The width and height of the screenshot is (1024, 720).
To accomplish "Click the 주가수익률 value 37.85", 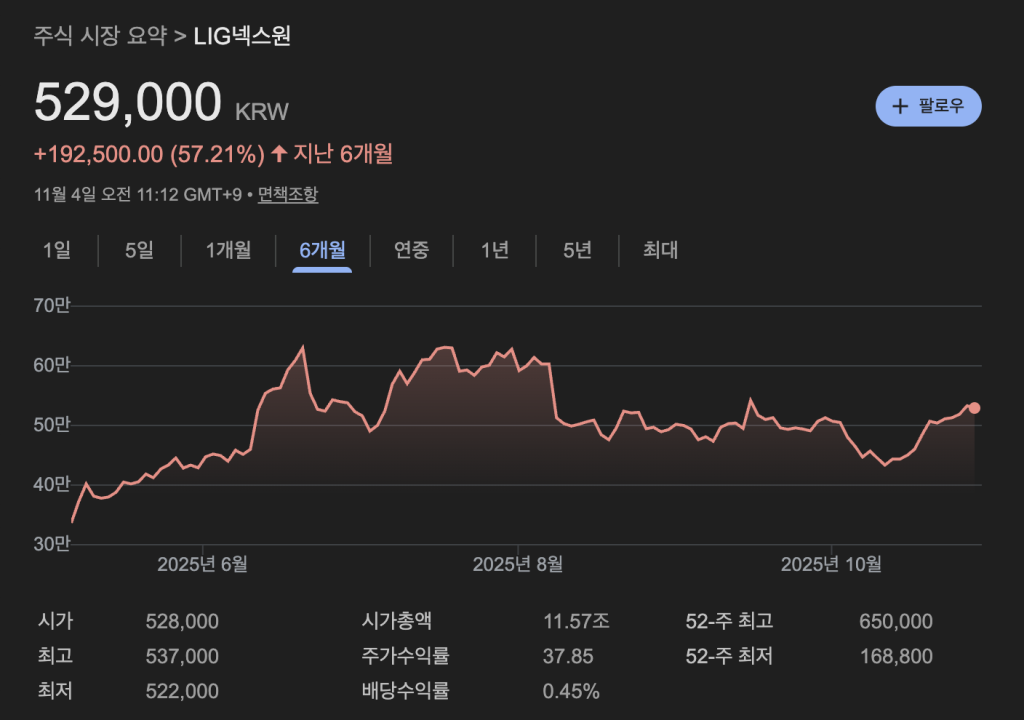I will coord(568,657).
